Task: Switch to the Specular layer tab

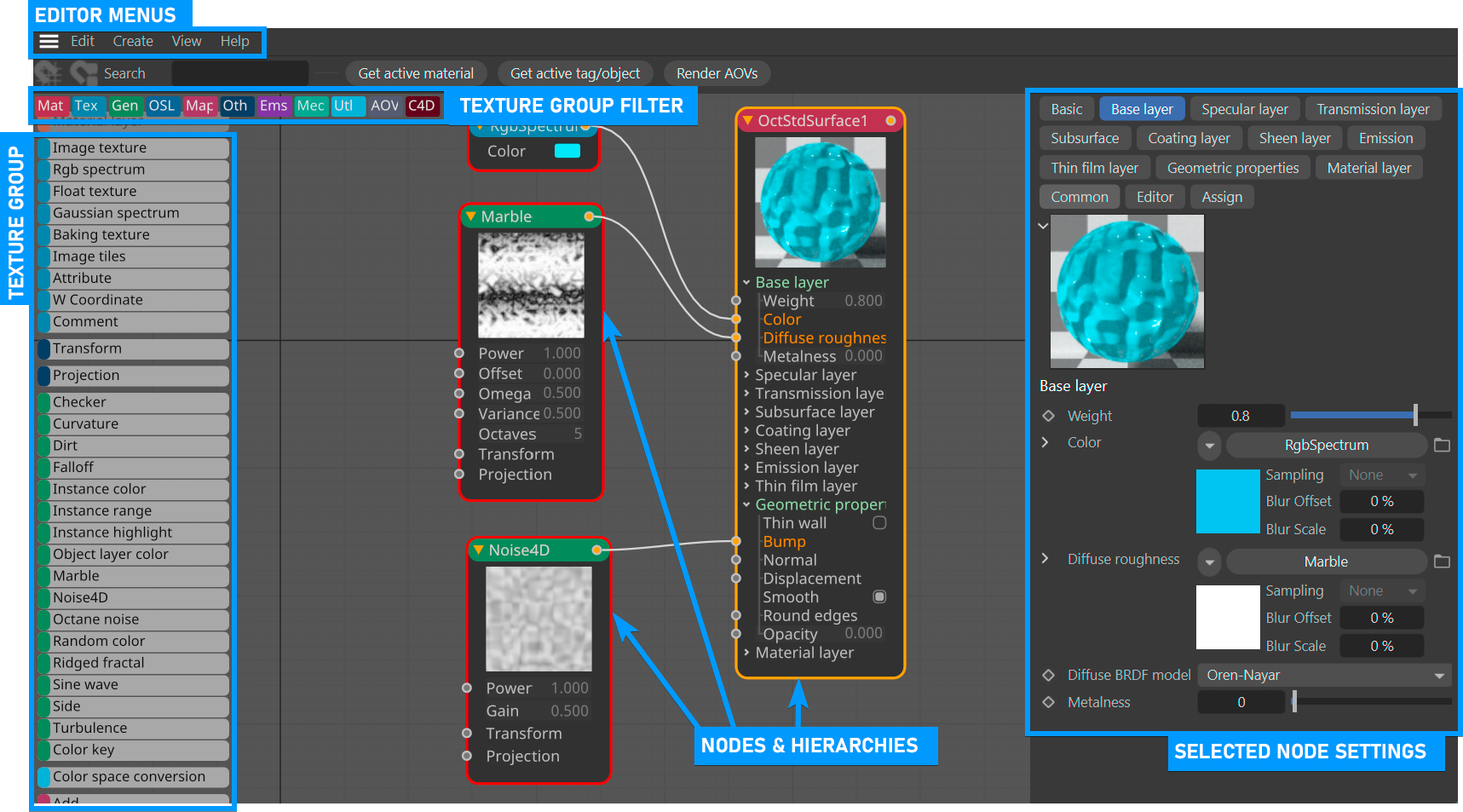Action: pos(1245,109)
